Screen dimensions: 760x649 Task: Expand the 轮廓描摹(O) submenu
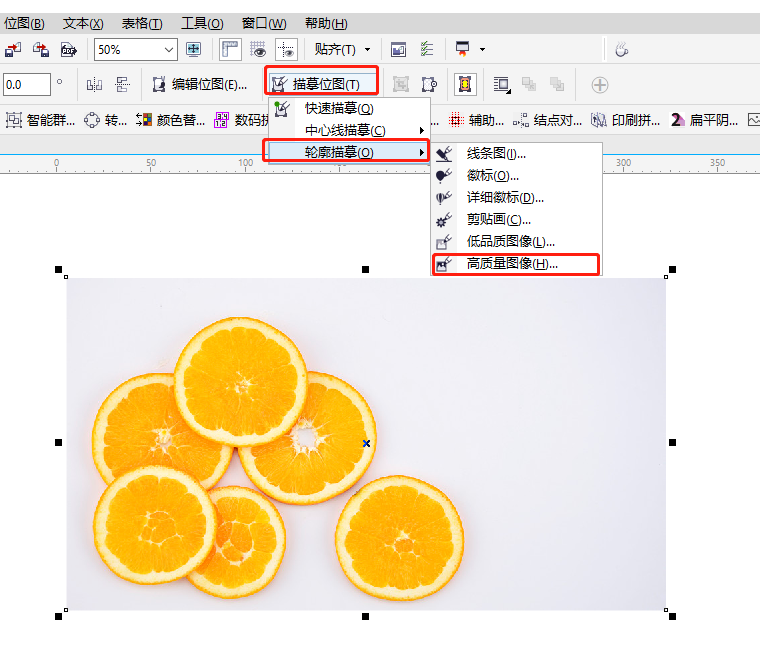(x=348, y=152)
